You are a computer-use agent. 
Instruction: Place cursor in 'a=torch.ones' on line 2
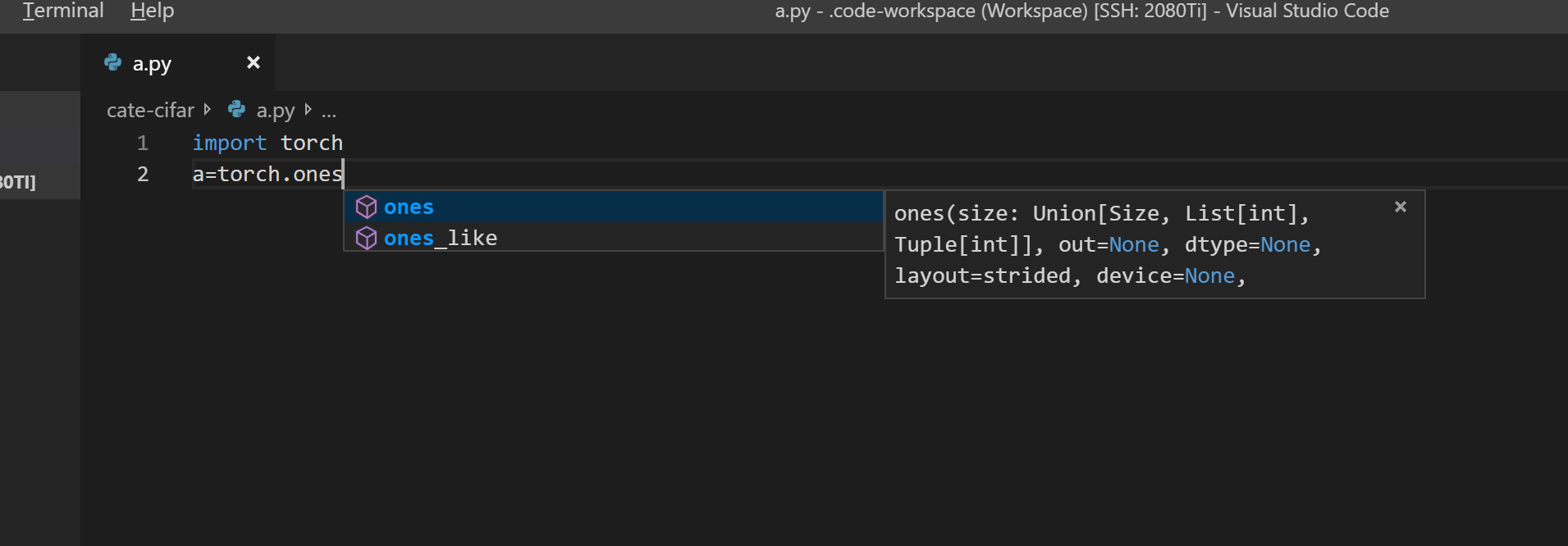pos(267,174)
